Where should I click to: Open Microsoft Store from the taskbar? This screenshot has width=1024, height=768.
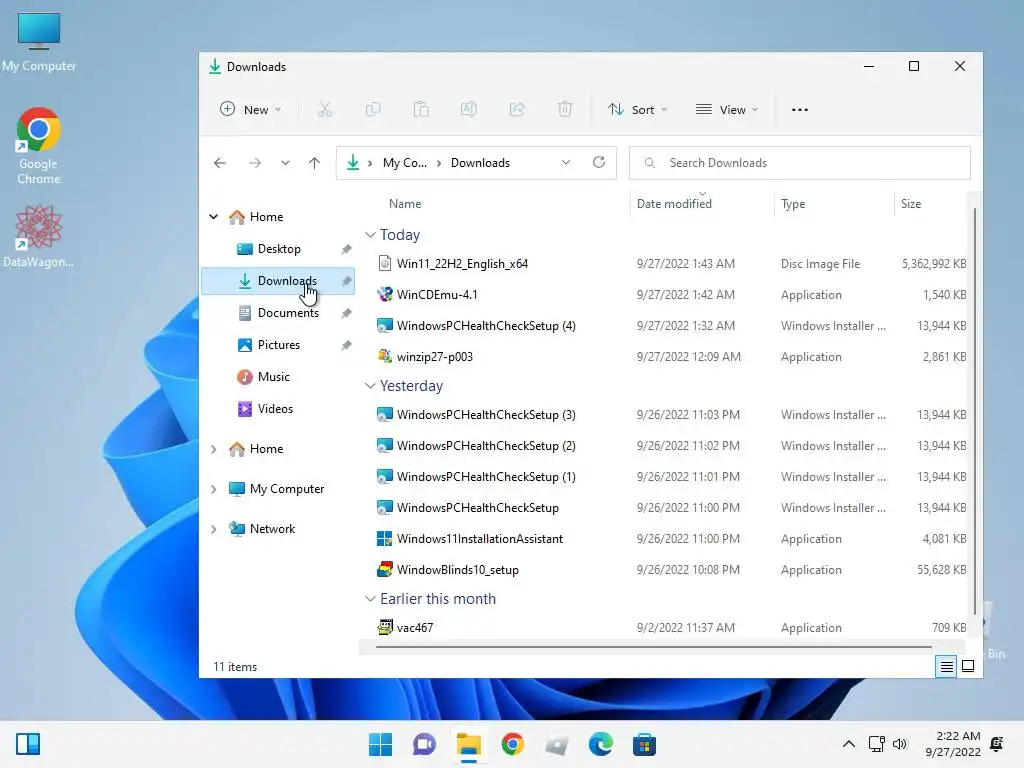645,744
